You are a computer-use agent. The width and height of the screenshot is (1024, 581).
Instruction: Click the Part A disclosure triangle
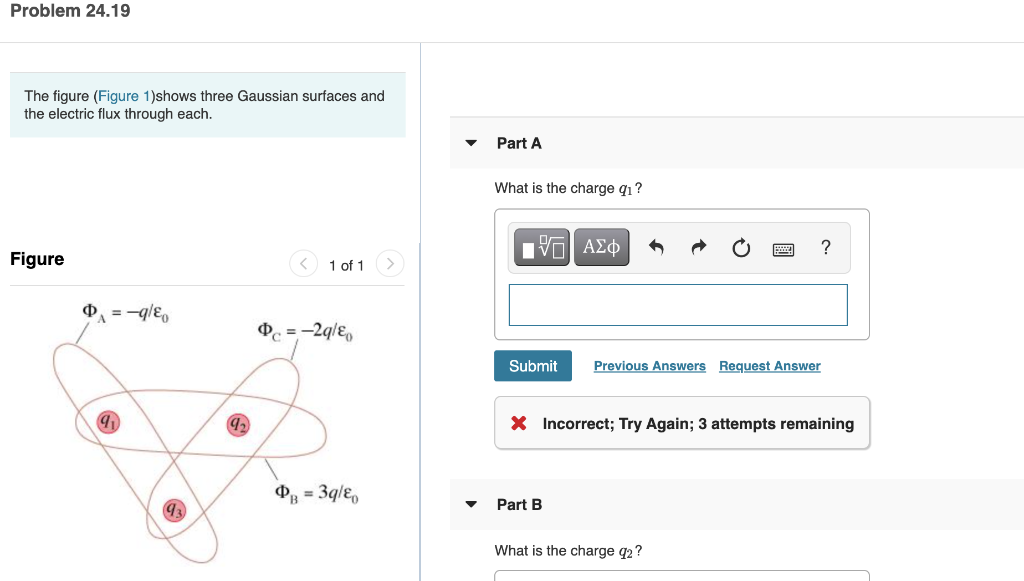tap(470, 143)
